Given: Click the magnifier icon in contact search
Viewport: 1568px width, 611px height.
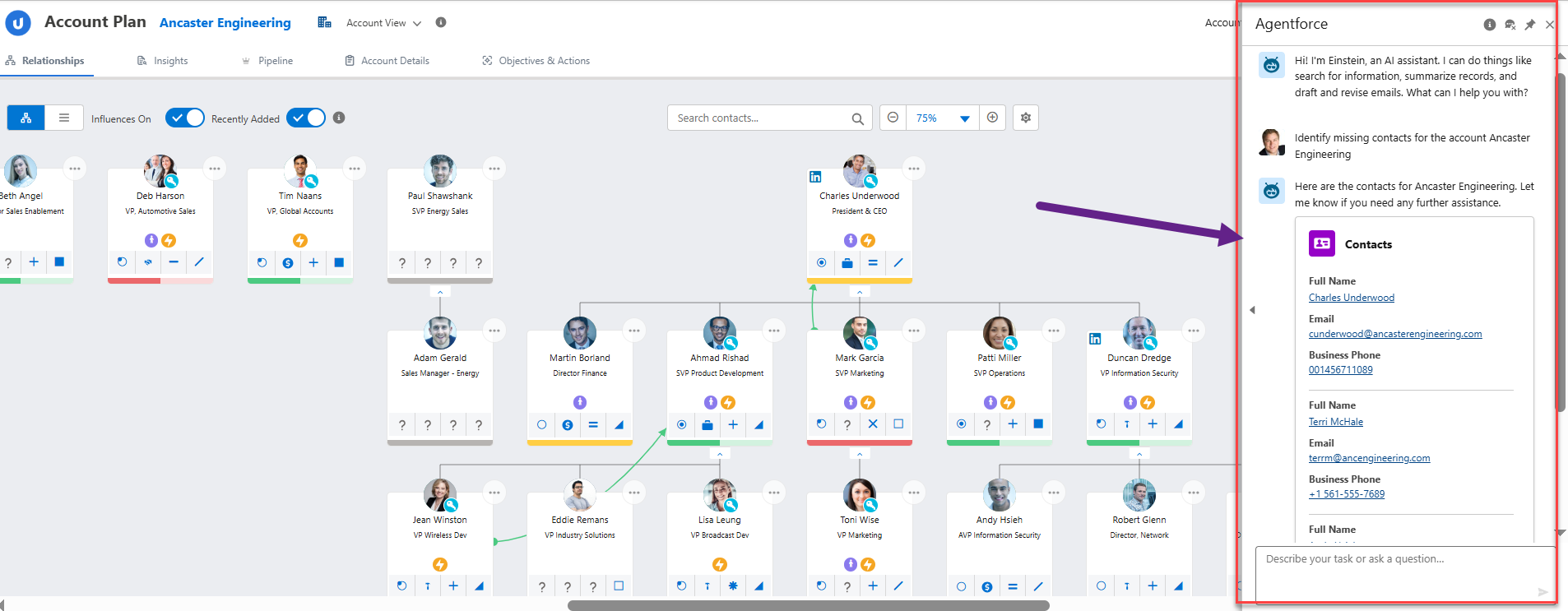Looking at the screenshot, I should [x=857, y=118].
